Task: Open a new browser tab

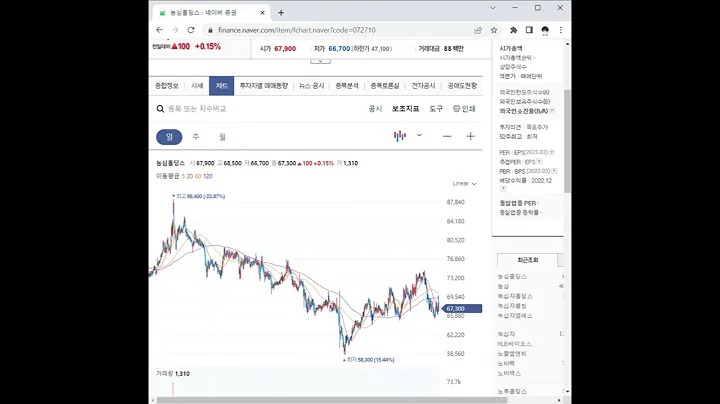Action: tap(281, 13)
